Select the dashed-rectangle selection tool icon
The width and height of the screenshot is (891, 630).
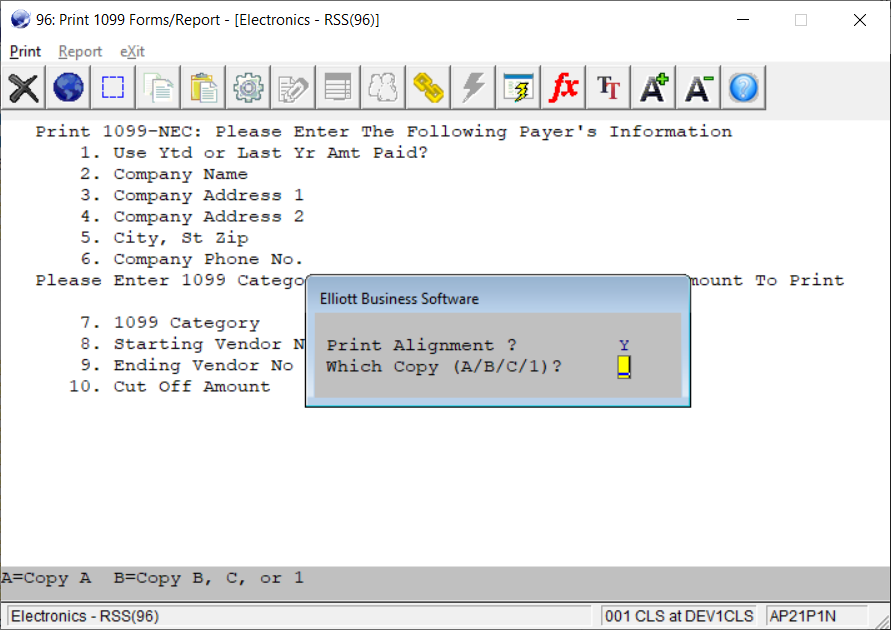pyautogui.click(x=113, y=87)
